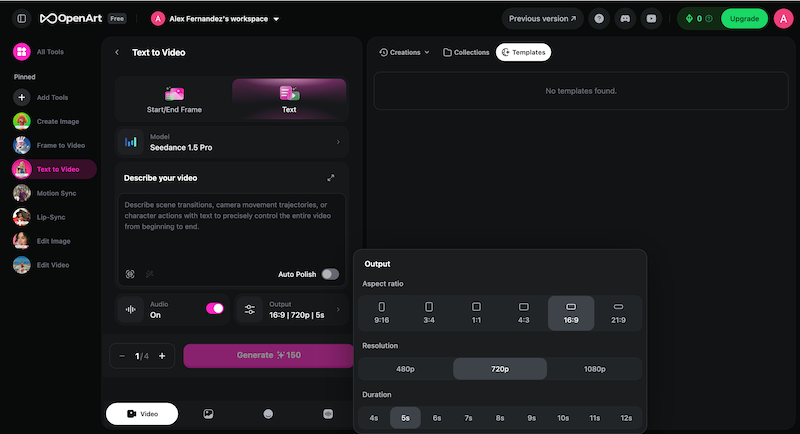This screenshot has height=434, width=800.
Task: Select 4:3 aspect ratio
Action: pos(523,313)
